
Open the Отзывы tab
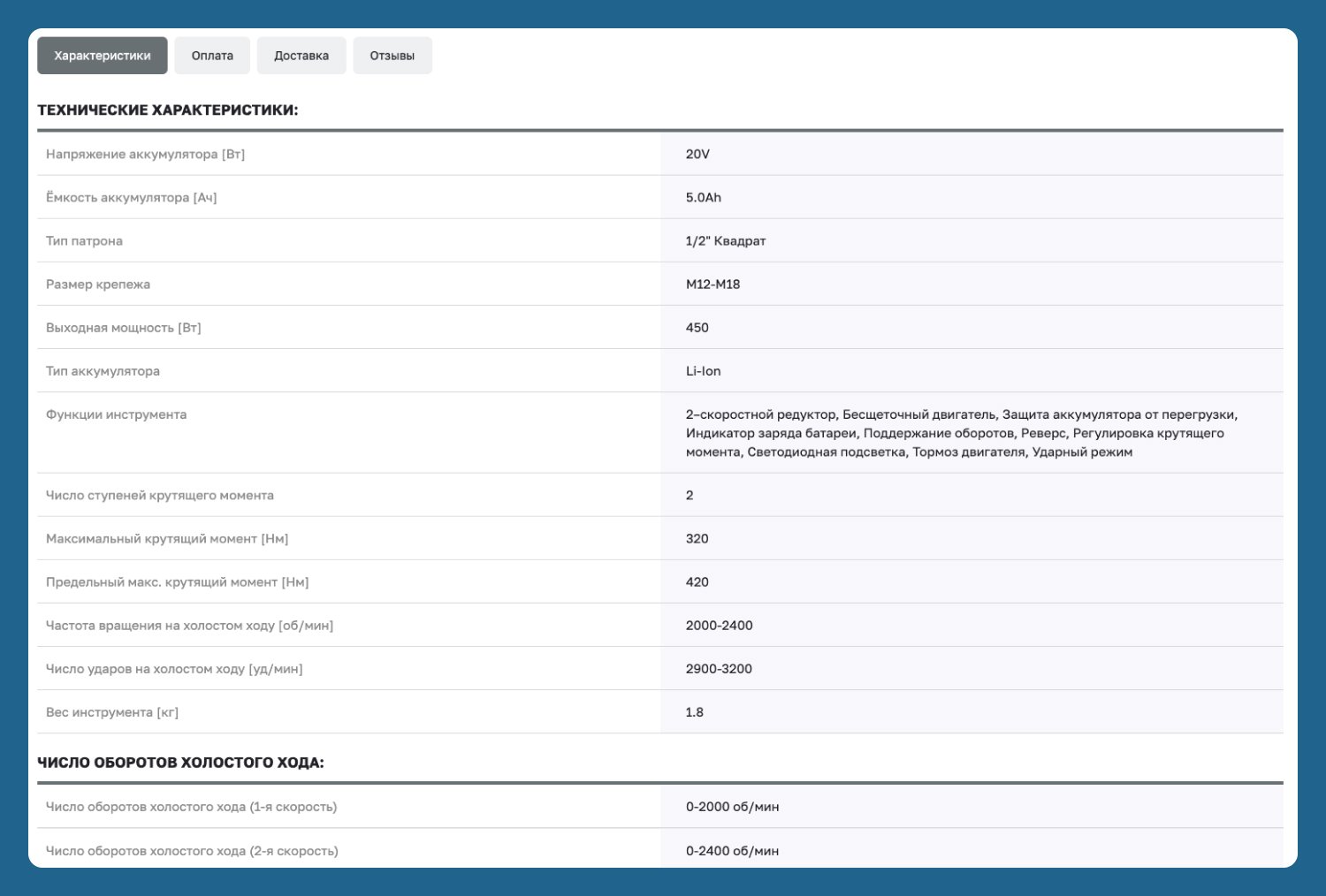pyautogui.click(x=392, y=56)
